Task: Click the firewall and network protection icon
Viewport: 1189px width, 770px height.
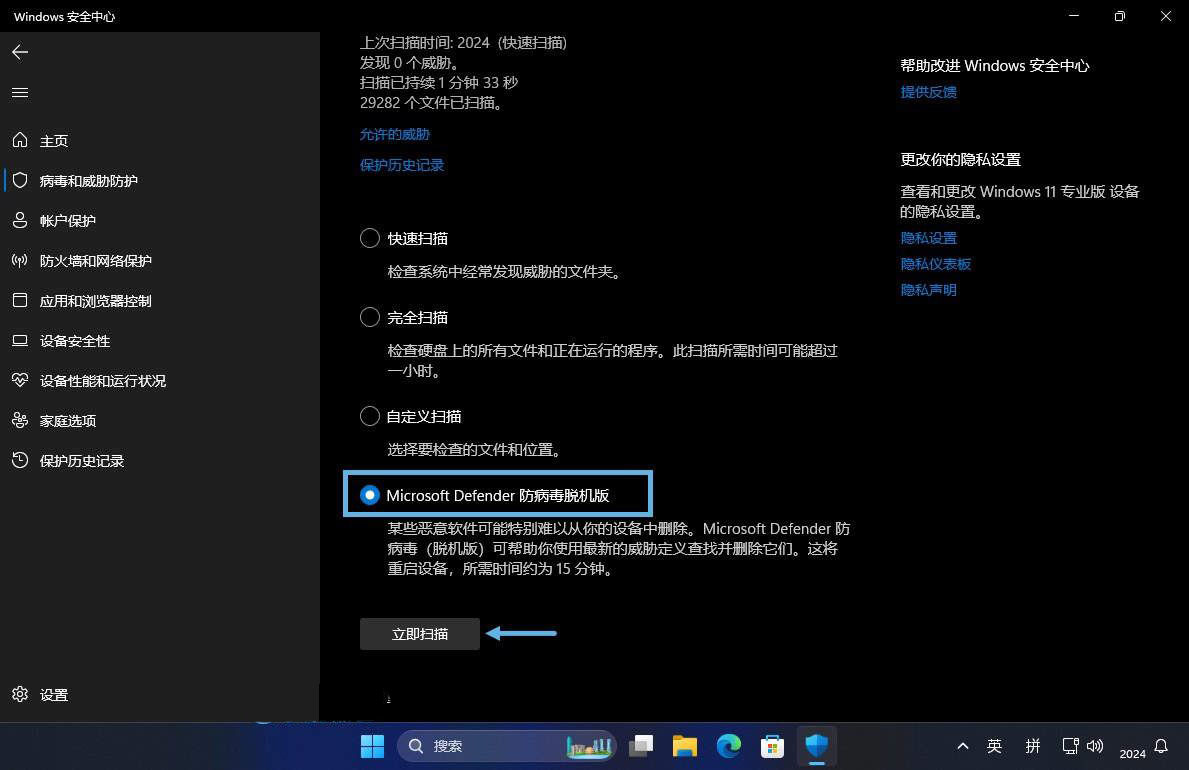Action: [20, 261]
